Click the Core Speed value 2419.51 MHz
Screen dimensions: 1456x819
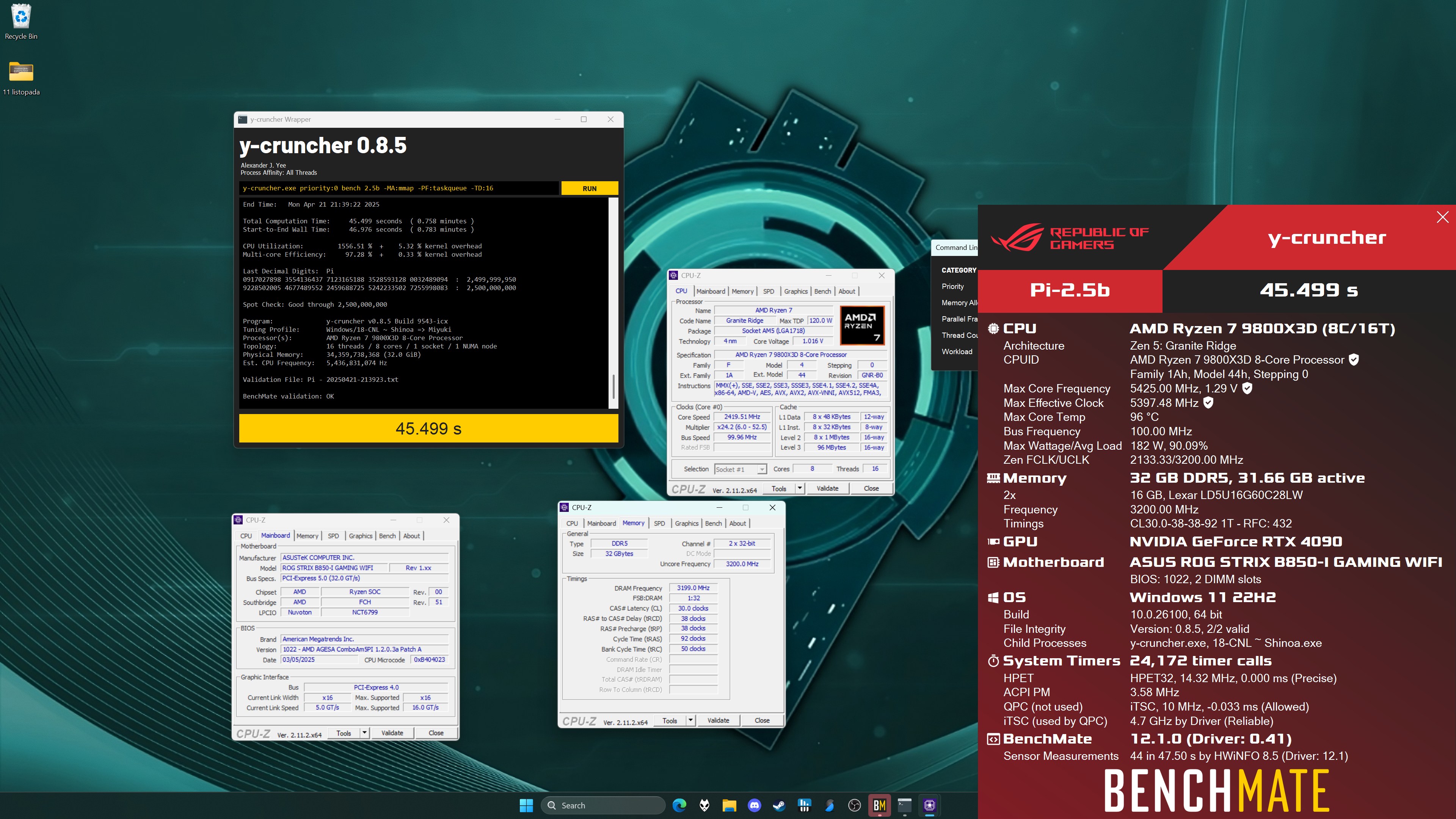(742, 417)
